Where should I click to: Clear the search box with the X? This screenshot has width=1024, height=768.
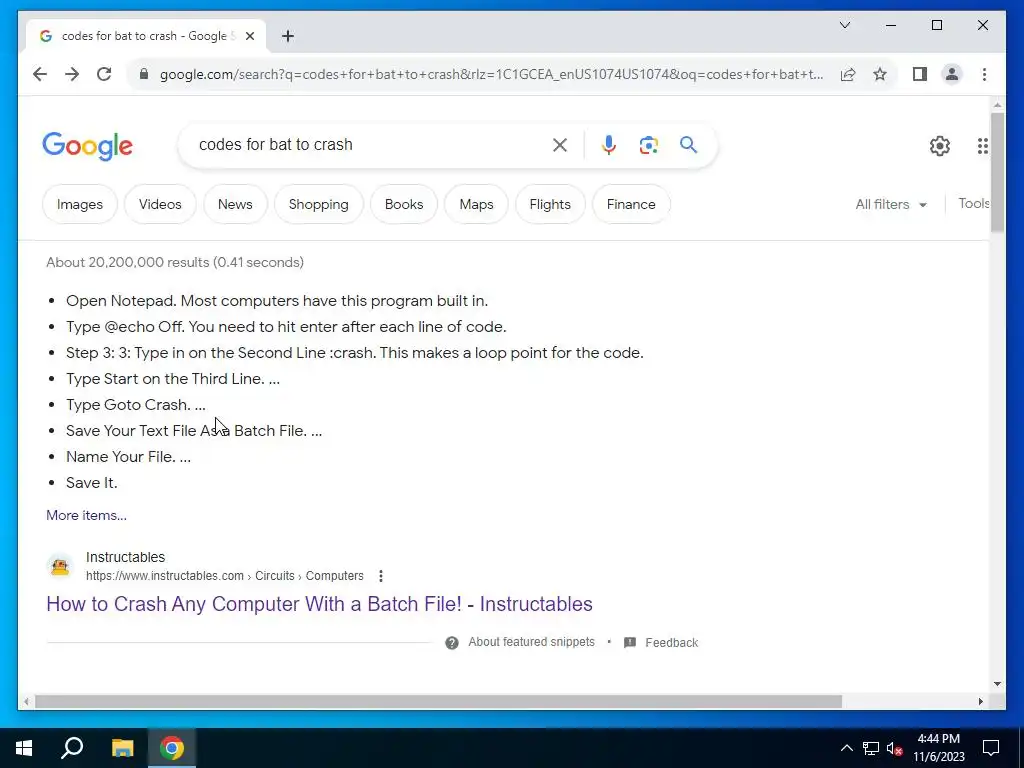560,145
